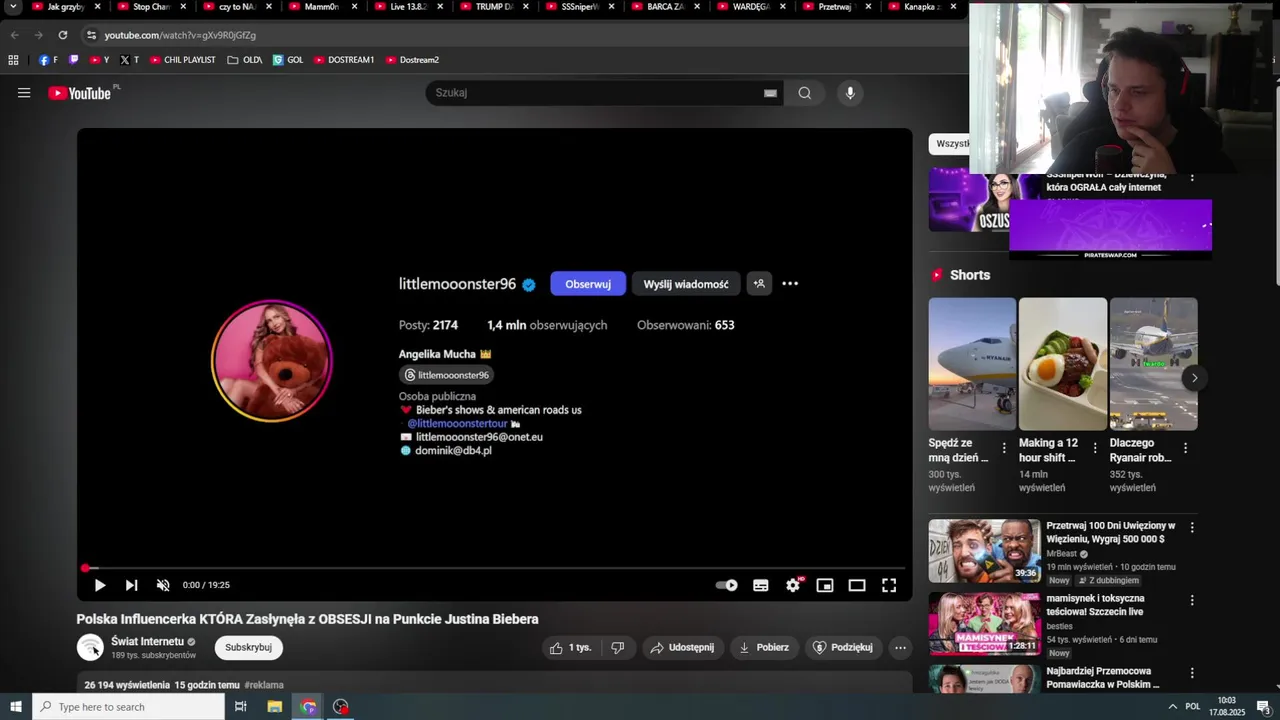Enter fullscreen mode

coord(889,585)
